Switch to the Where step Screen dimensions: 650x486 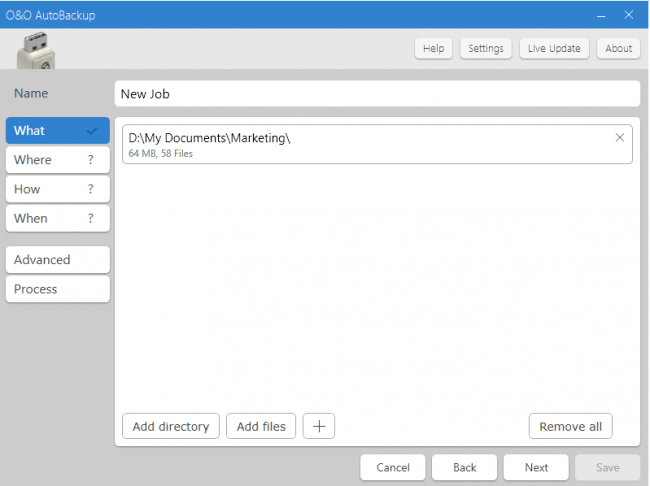58,160
